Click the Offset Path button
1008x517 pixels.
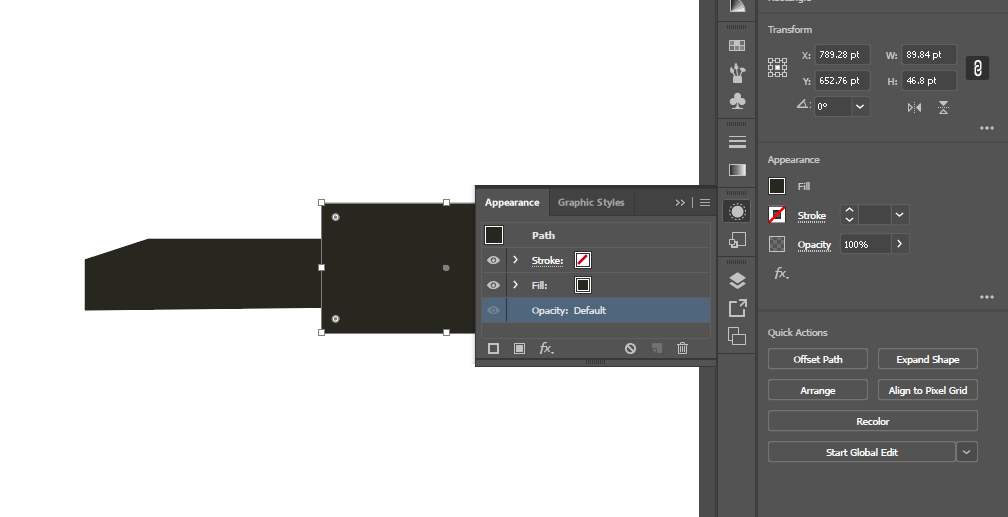(818, 359)
